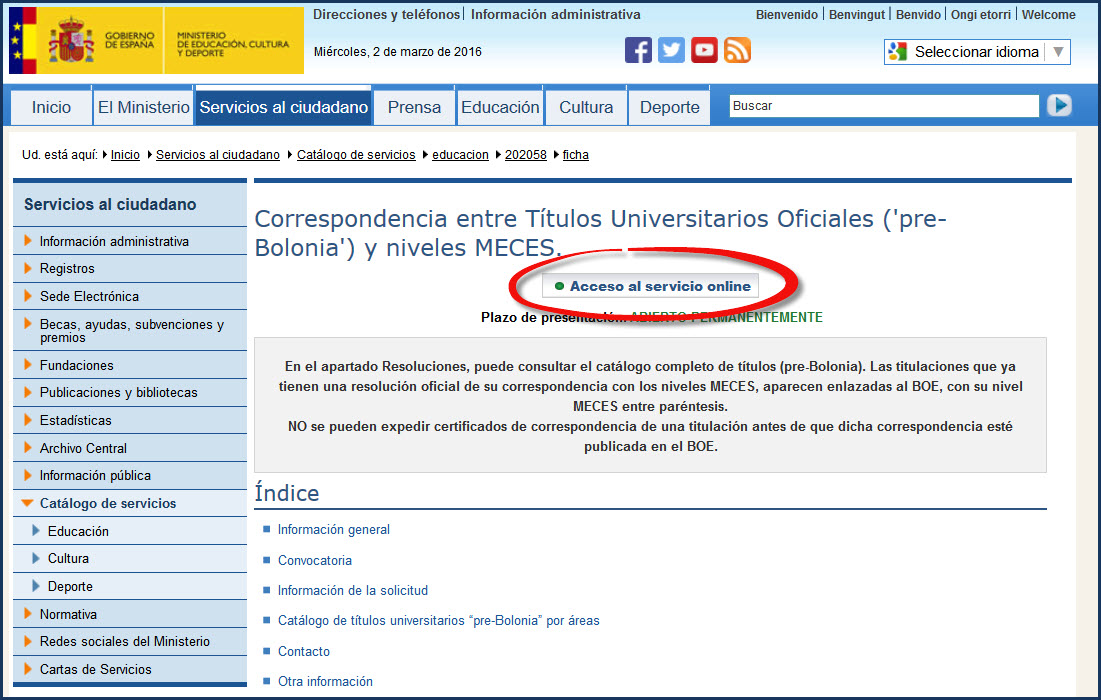Switch to the Cultura tab
The image size is (1101, 700).
click(x=586, y=107)
